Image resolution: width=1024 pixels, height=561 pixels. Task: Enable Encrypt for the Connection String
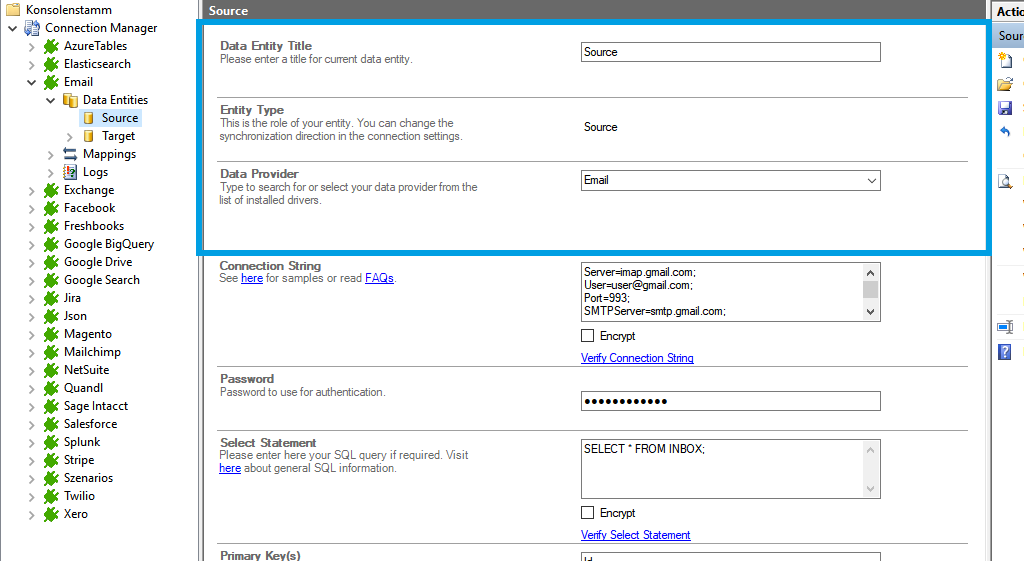(x=588, y=336)
